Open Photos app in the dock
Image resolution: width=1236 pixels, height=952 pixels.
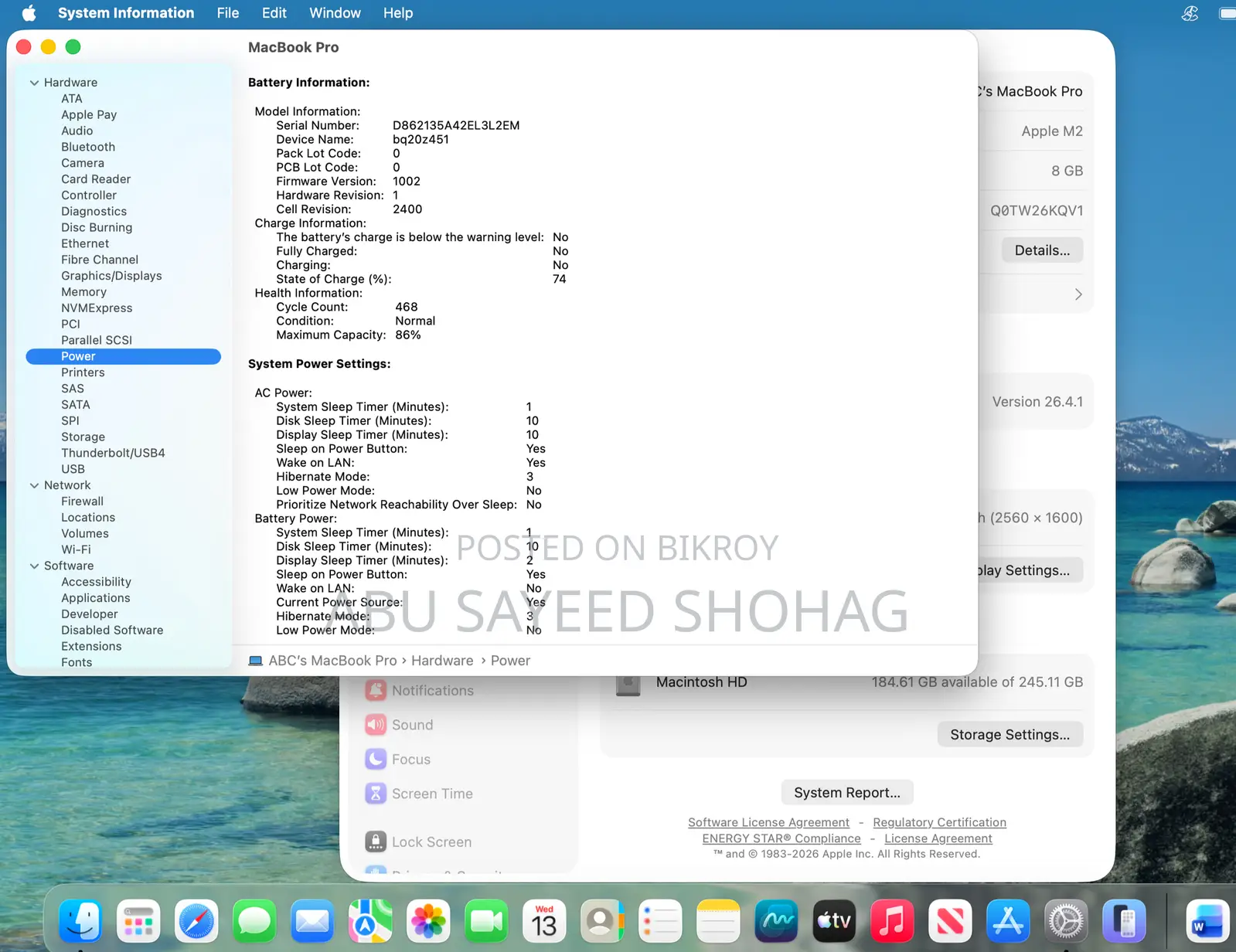[428, 921]
